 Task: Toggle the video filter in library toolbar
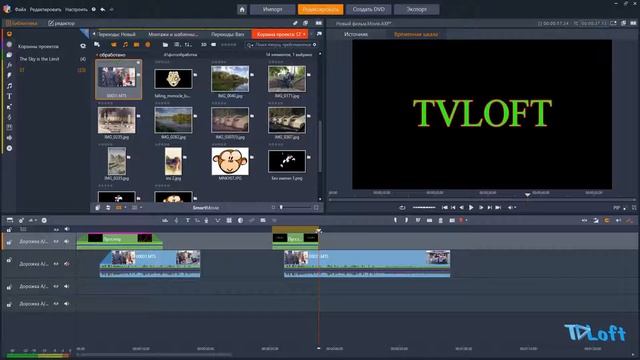point(114,44)
